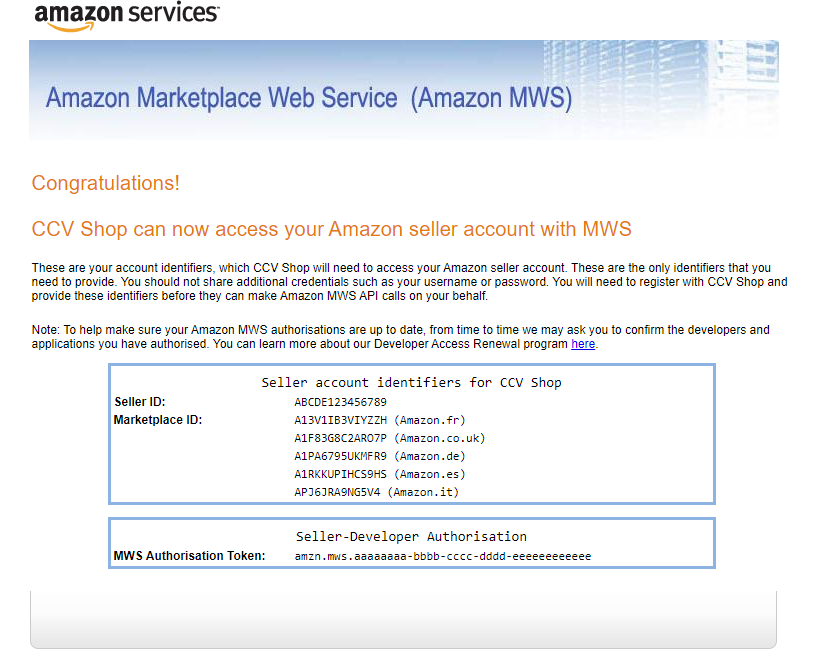Viewport: 825px width, 653px height.
Task: Open the Developer Access Renewal 'here' link
Action: click(x=583, y=344)
